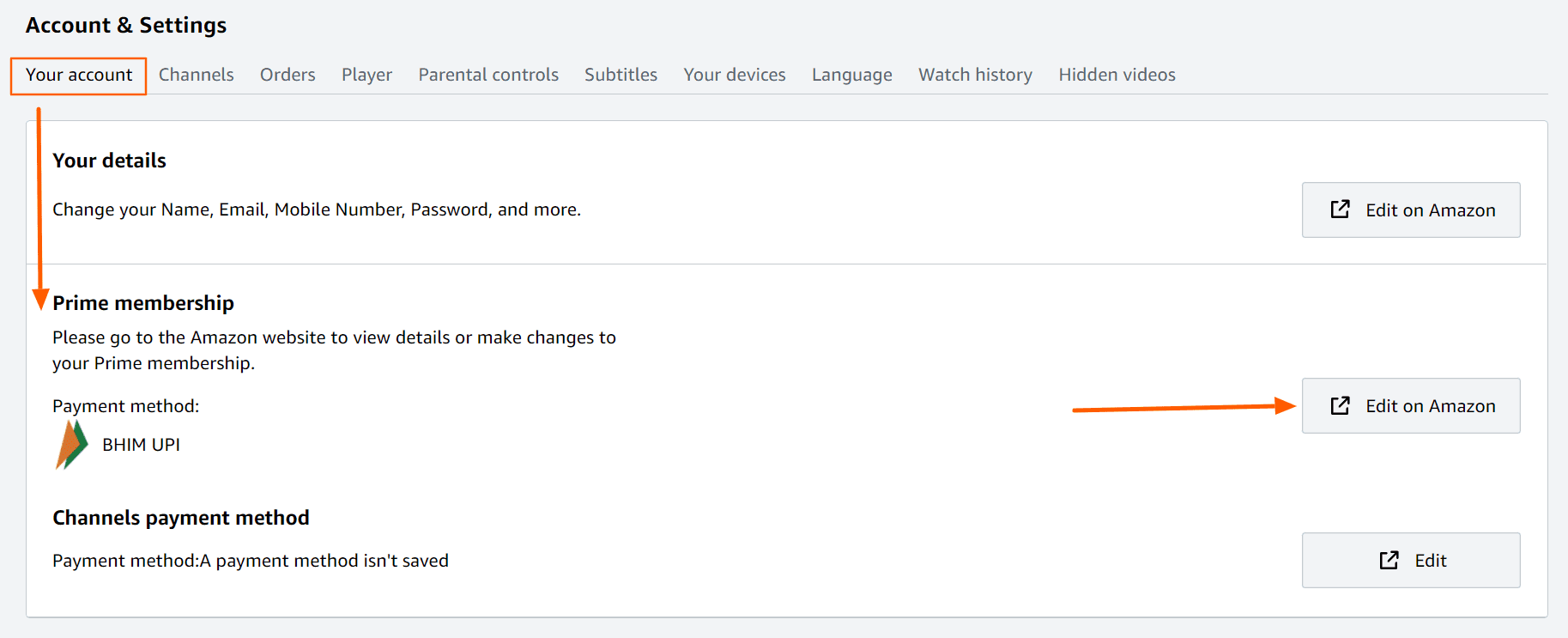Click Edit on Amazon for Prime membership
Viewport: 1568px width, 638px height.
point(1411,405)
